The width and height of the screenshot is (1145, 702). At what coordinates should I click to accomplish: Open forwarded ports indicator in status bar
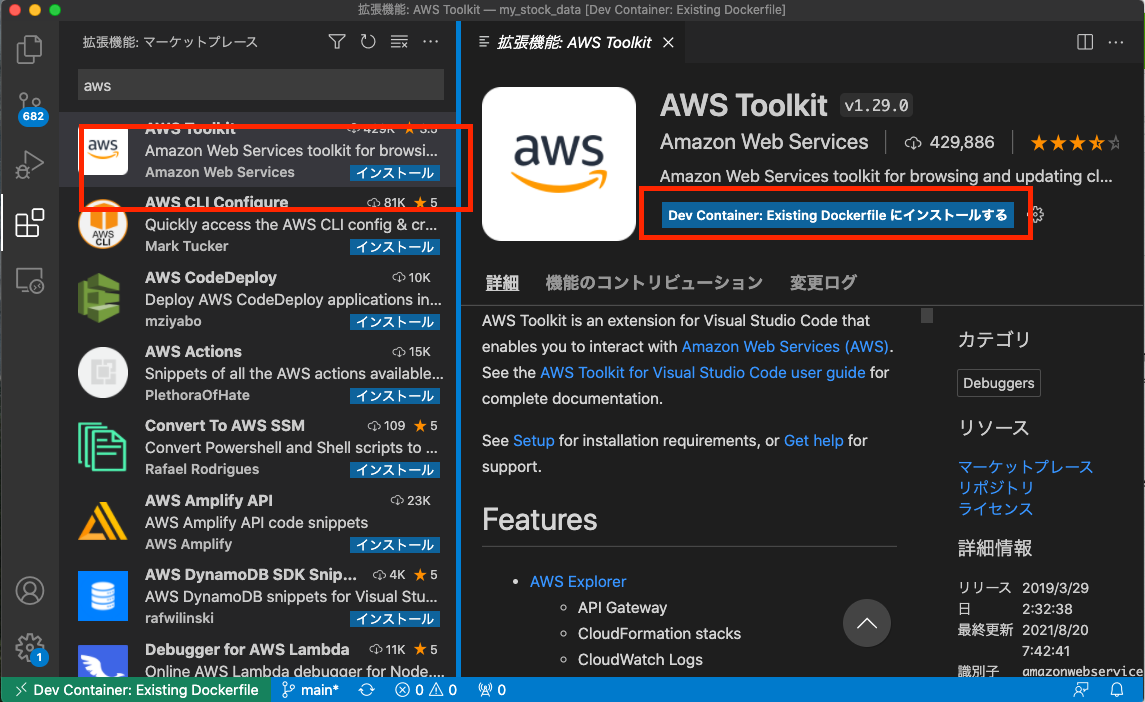(x=492, y=690)
